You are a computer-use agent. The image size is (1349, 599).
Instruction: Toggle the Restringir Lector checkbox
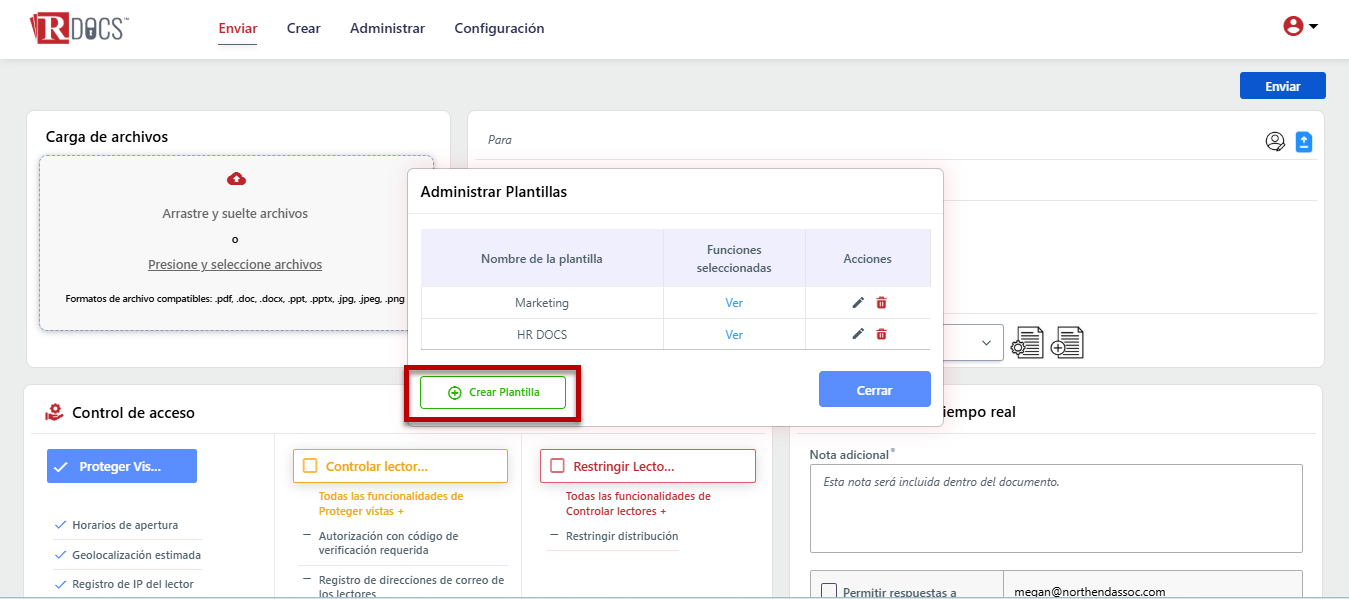pyautogui.click(x=557, y=466)
